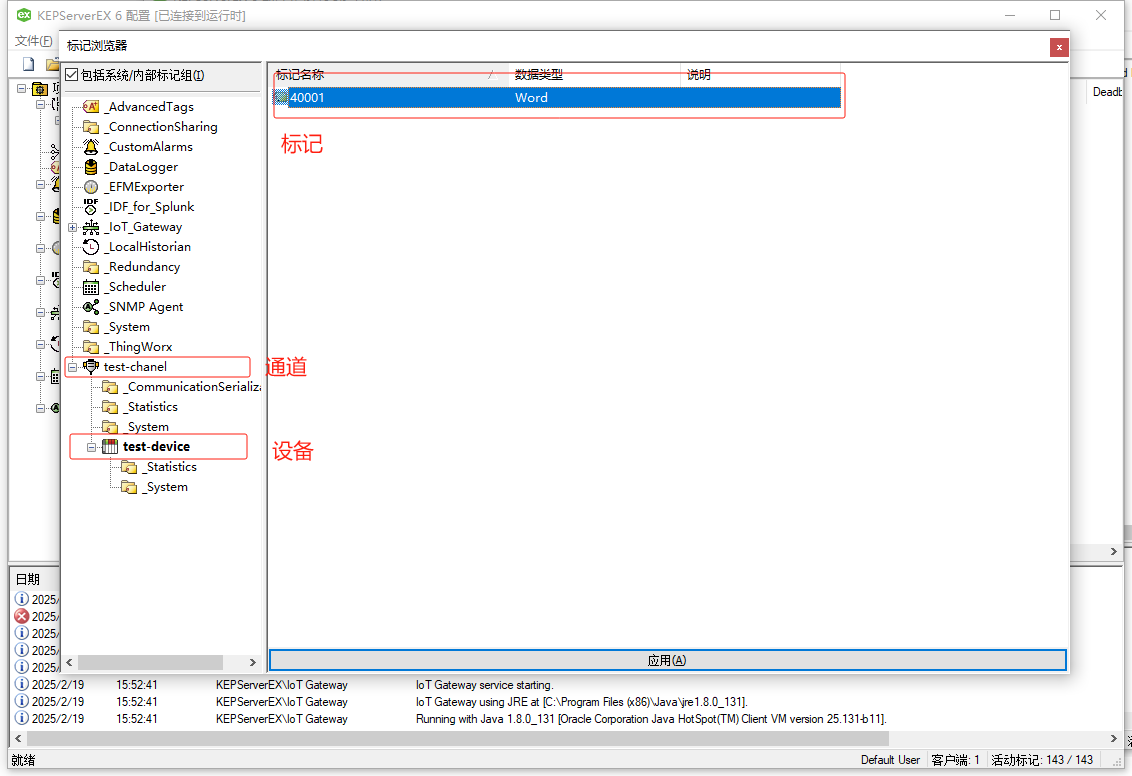
Task: Select the _ConnectionSharing folder icon
Action: click(x=91, y=127)
